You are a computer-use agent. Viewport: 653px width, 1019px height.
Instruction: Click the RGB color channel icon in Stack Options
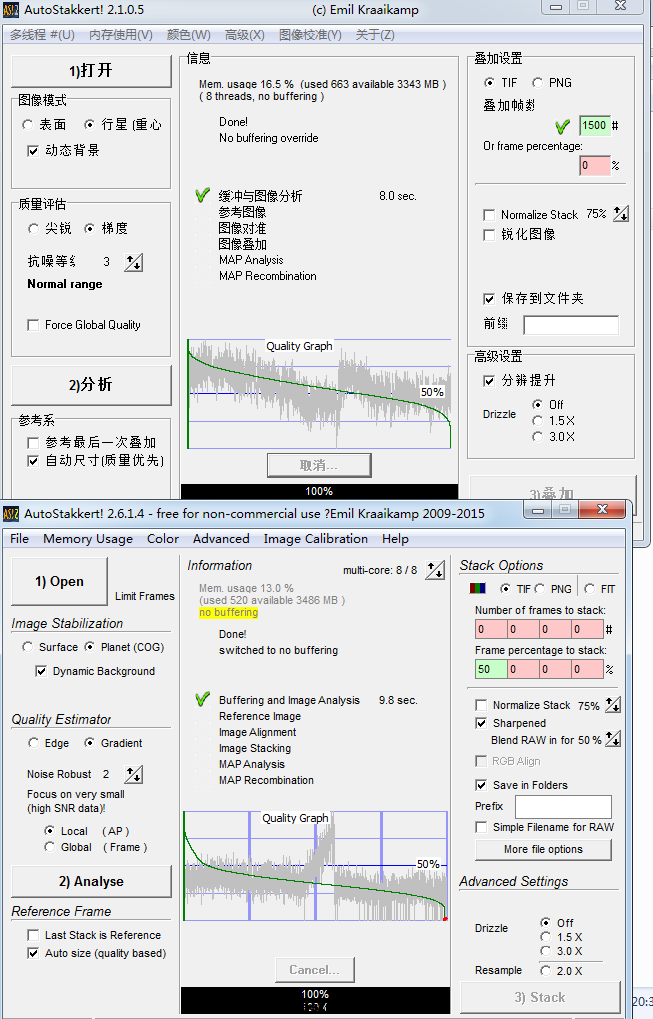(x=478, y=588)
